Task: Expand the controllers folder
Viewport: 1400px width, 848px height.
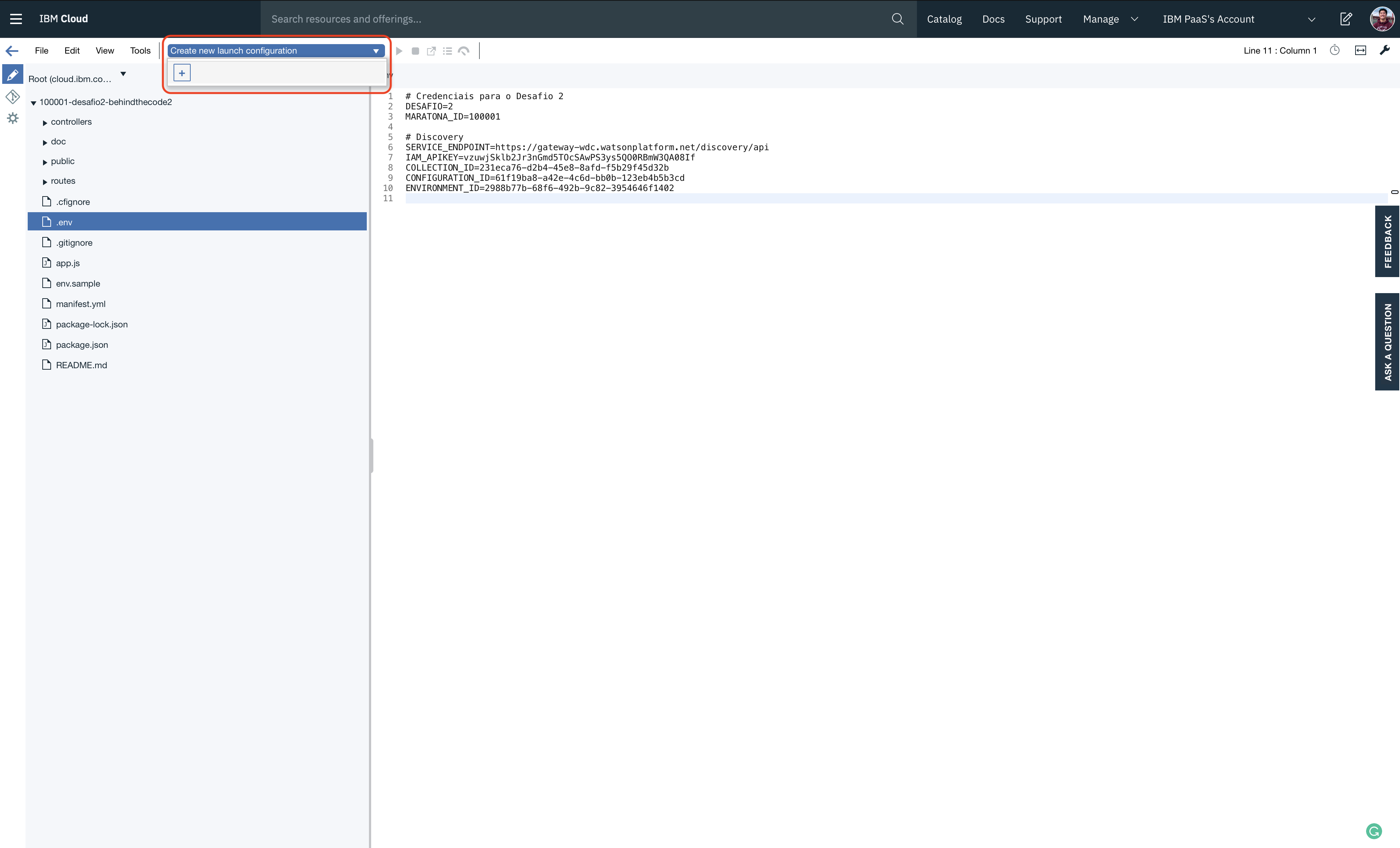Action: pos(45,123)
